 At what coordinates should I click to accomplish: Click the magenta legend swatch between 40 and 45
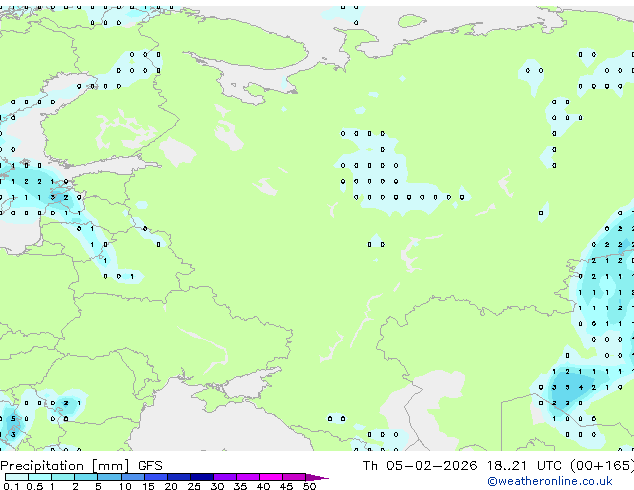(271, 477)
